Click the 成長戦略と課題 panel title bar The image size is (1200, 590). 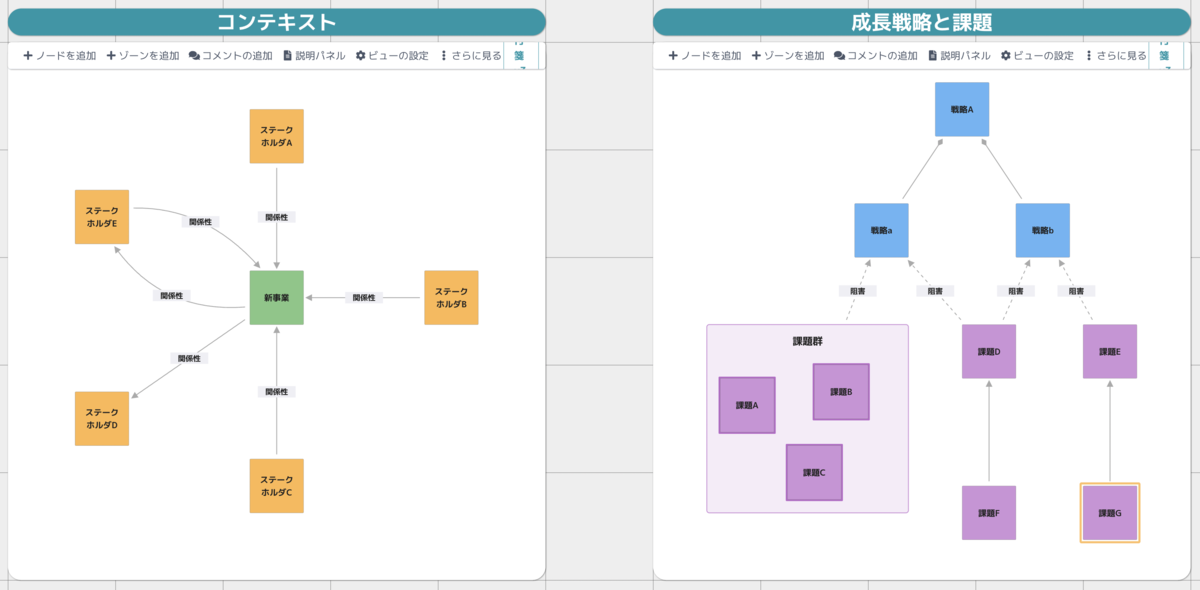[922, 22]
